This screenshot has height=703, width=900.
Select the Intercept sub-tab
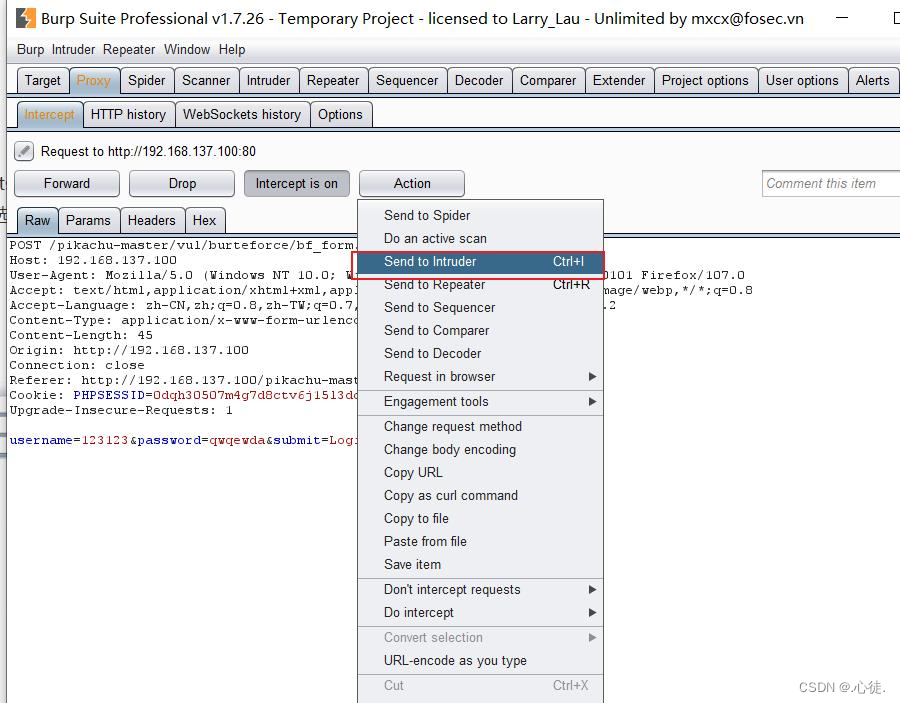(49, 115)
